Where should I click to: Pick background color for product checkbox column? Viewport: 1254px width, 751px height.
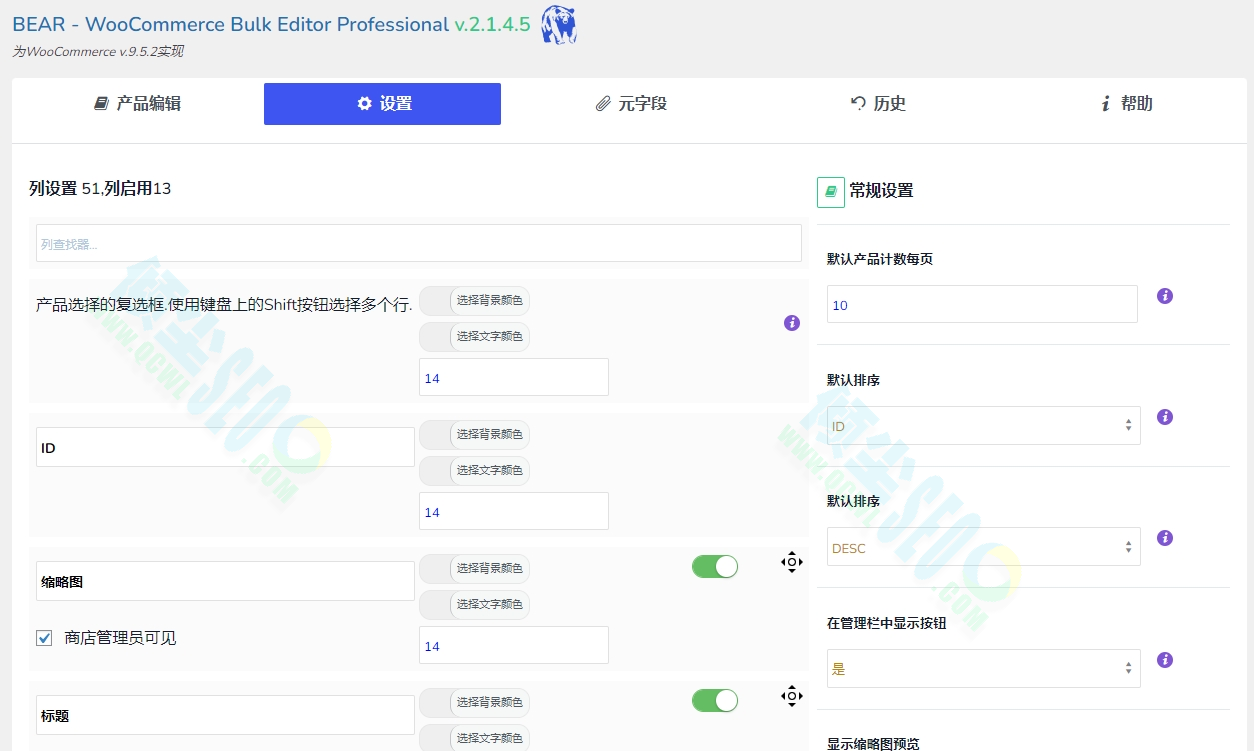point(475,301)
